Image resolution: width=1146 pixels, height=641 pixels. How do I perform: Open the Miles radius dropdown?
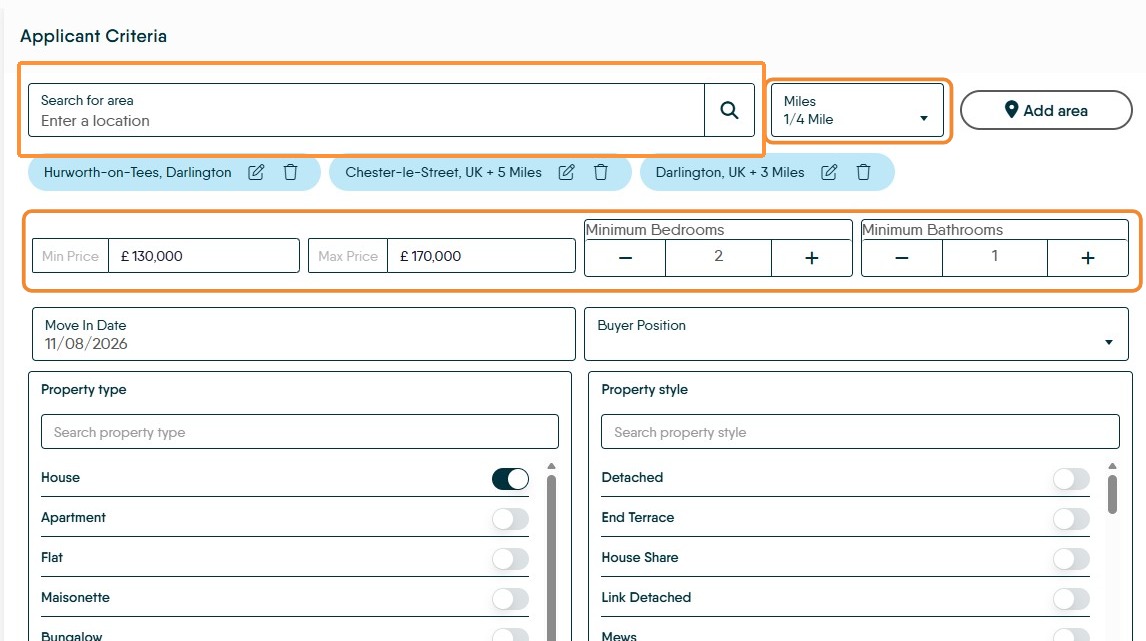click(x=857, y=110)
